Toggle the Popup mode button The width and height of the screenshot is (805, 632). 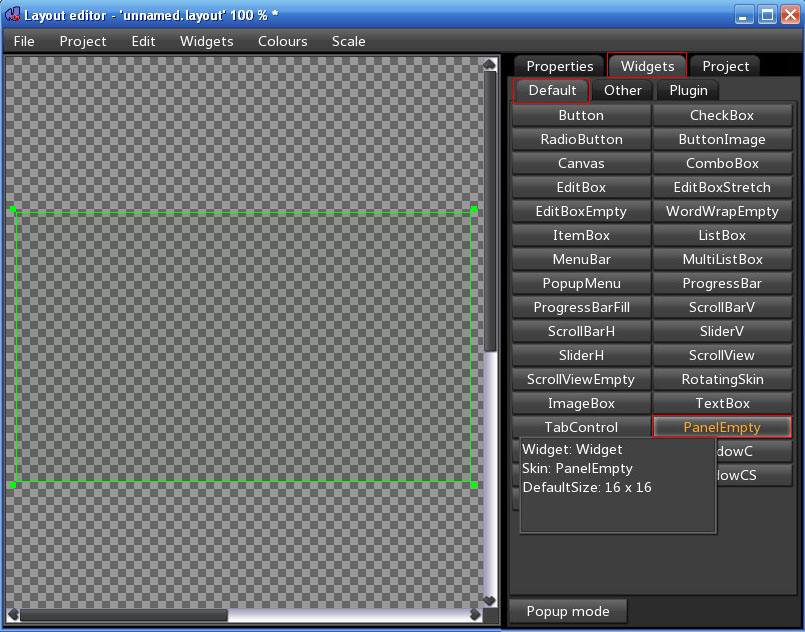(568, 611)
